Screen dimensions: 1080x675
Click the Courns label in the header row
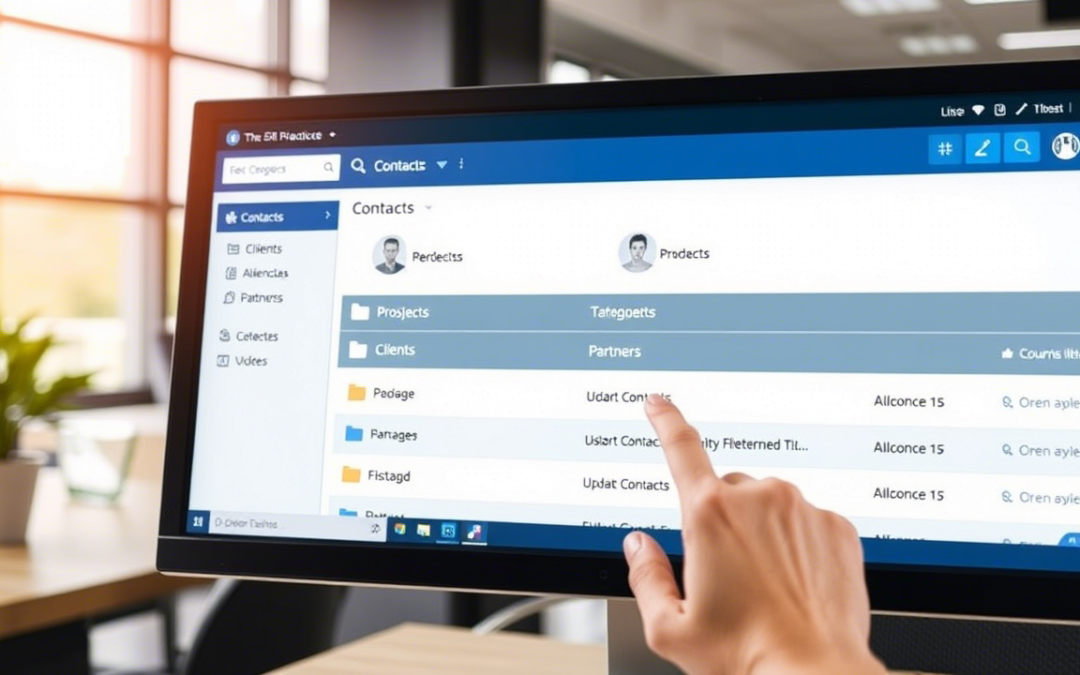pos(1049,353)
